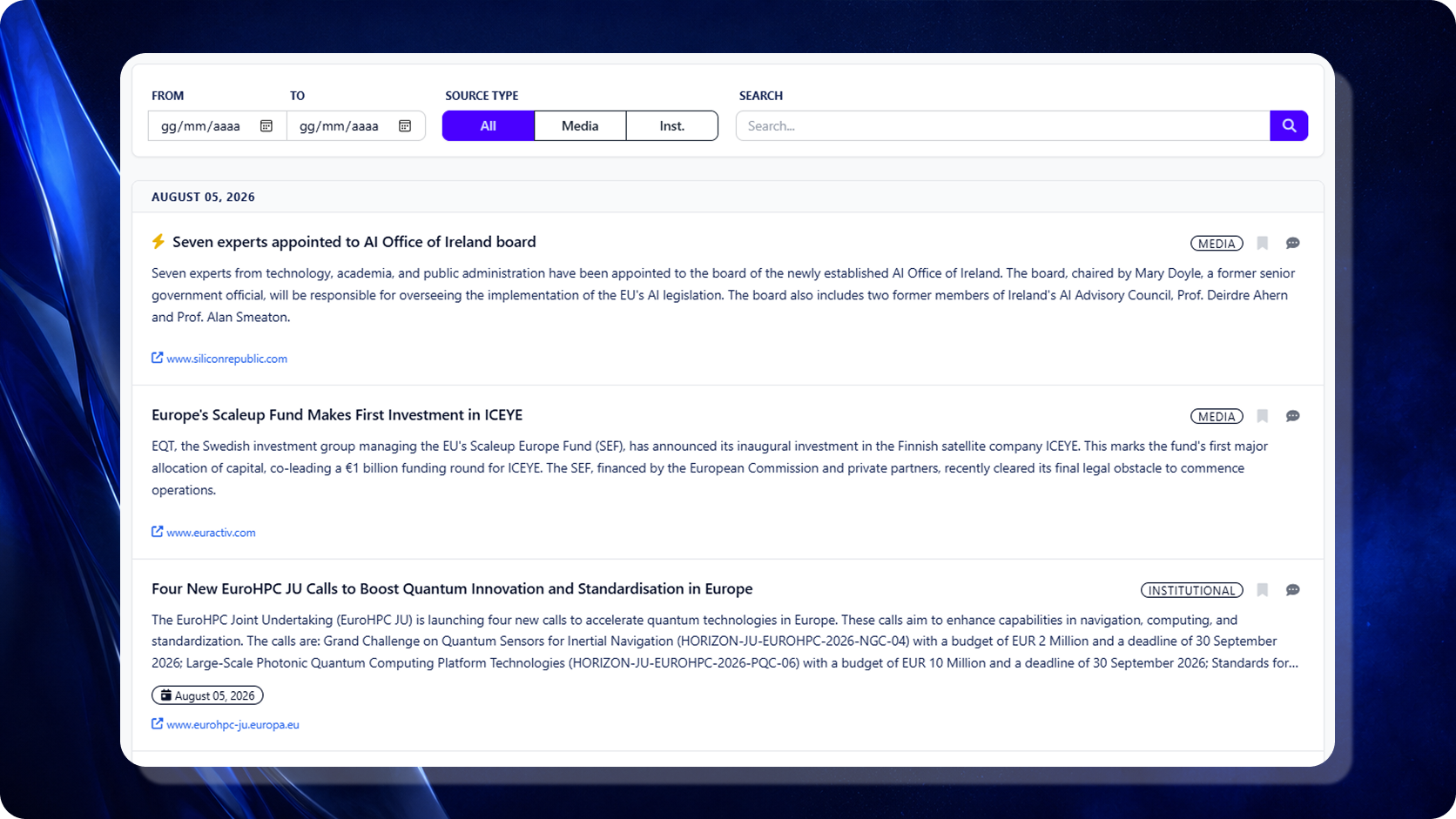The image size is (1456, 819).
Task: Click the August 05, 2026 date badge
Action: 207,695
